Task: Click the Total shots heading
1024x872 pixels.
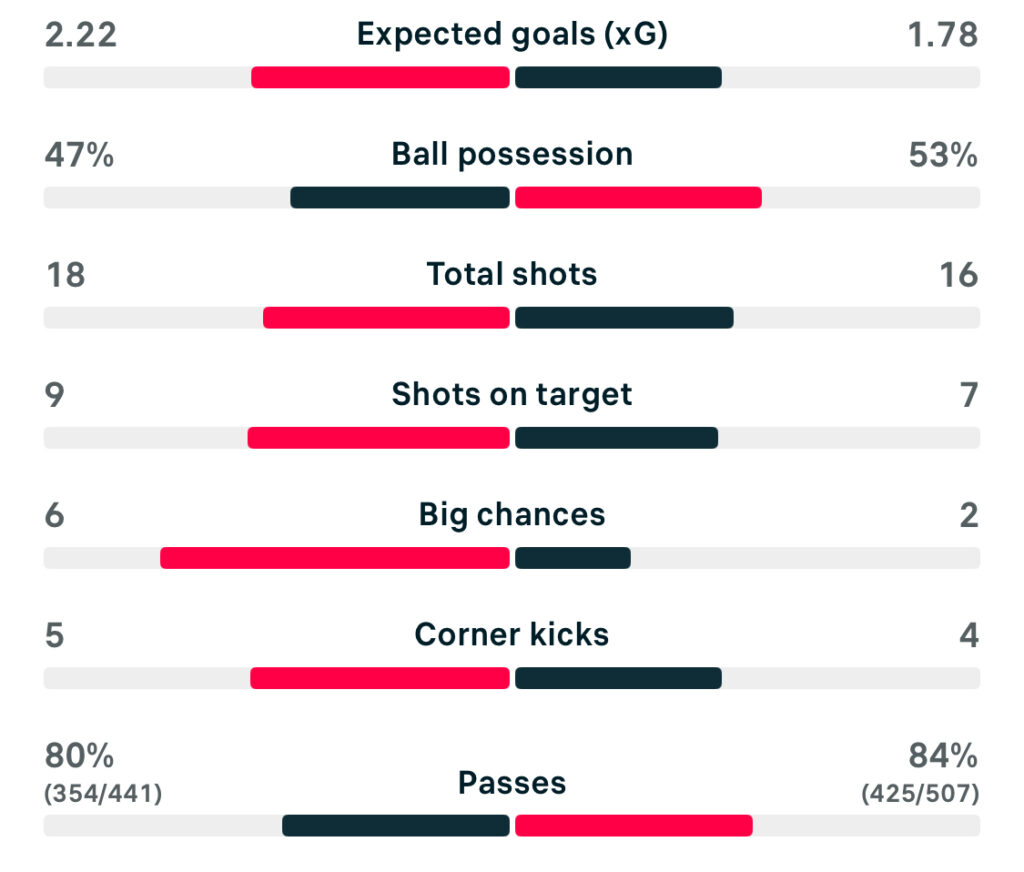Action: 512,275
